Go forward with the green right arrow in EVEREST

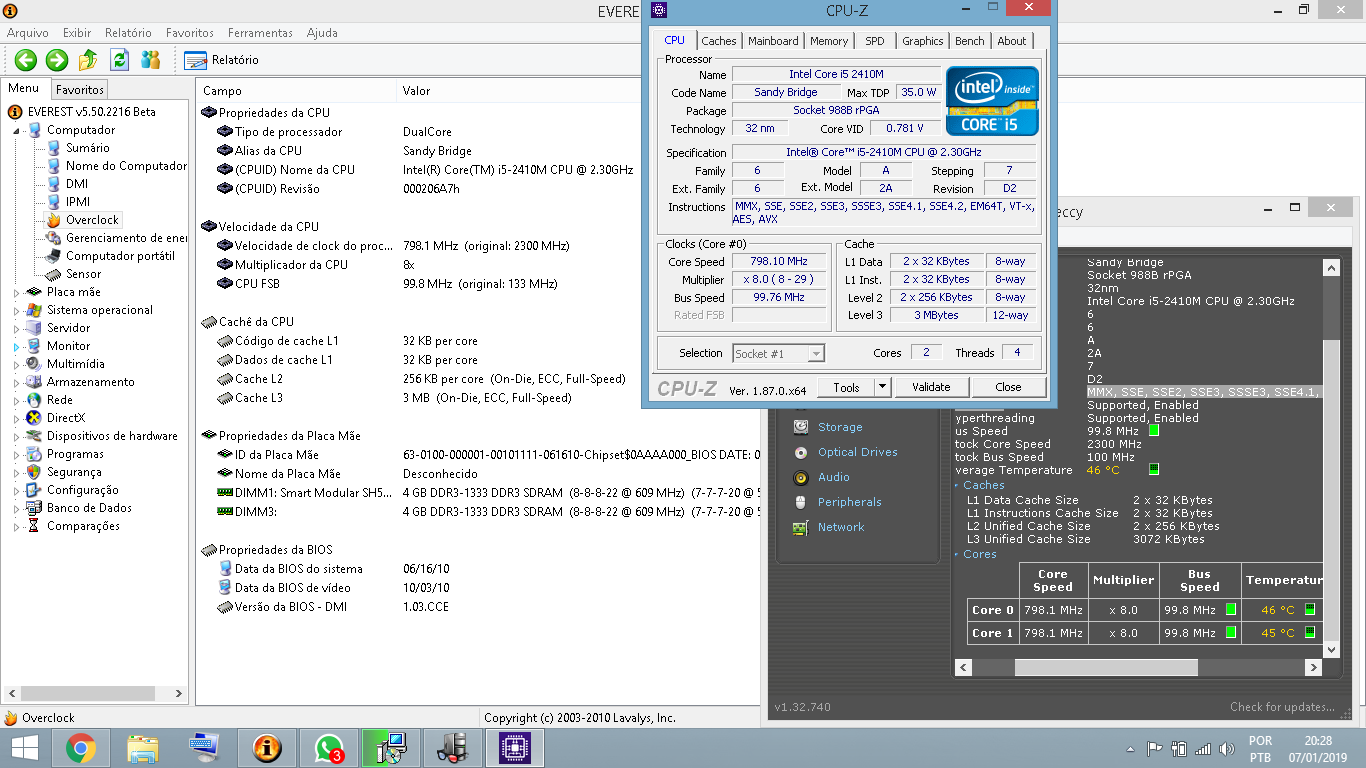point(57,60)
